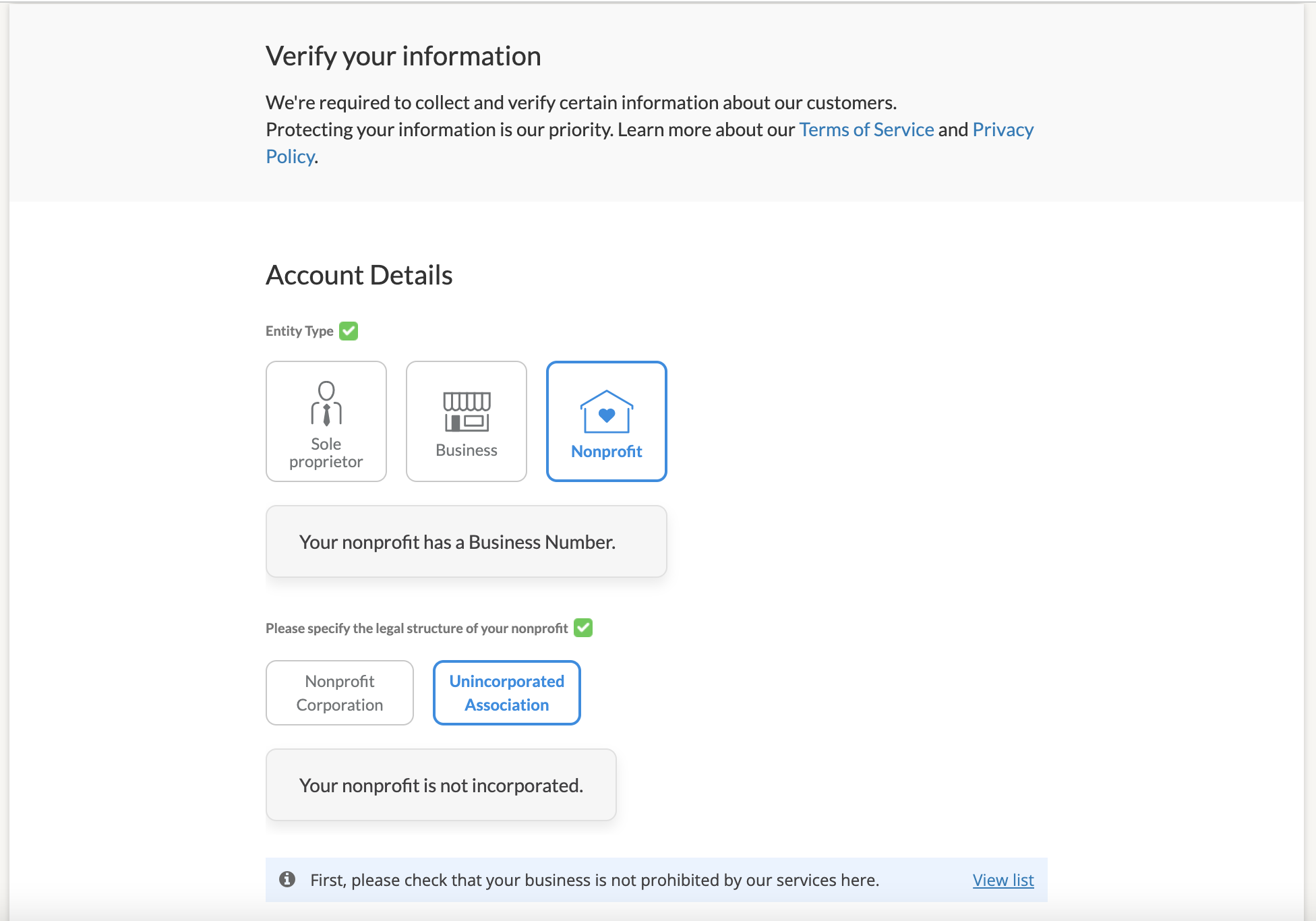Choose the Unincorporated Association legal structure
The height and width of the screenshot is (921, 1316).
506,692
